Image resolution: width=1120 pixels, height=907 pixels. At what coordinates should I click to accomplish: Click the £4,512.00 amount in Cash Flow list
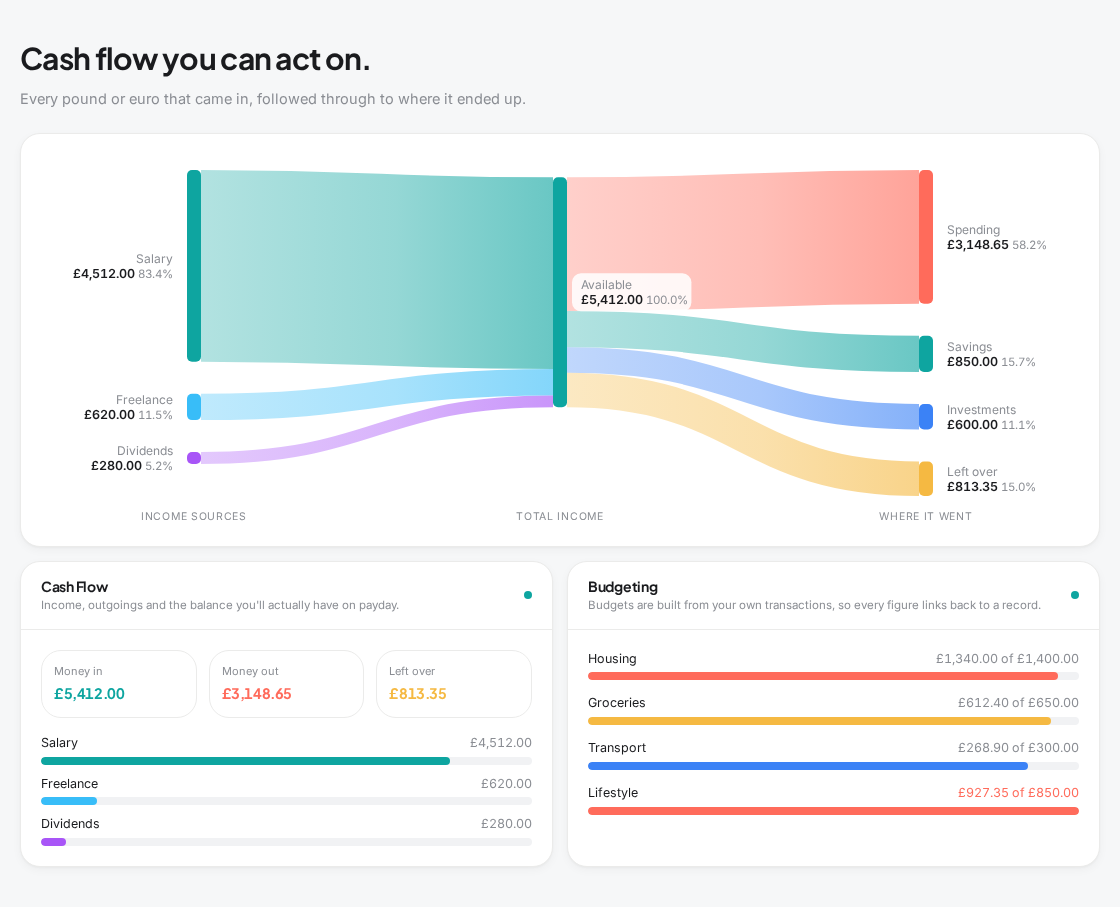[x=501, y=743]
